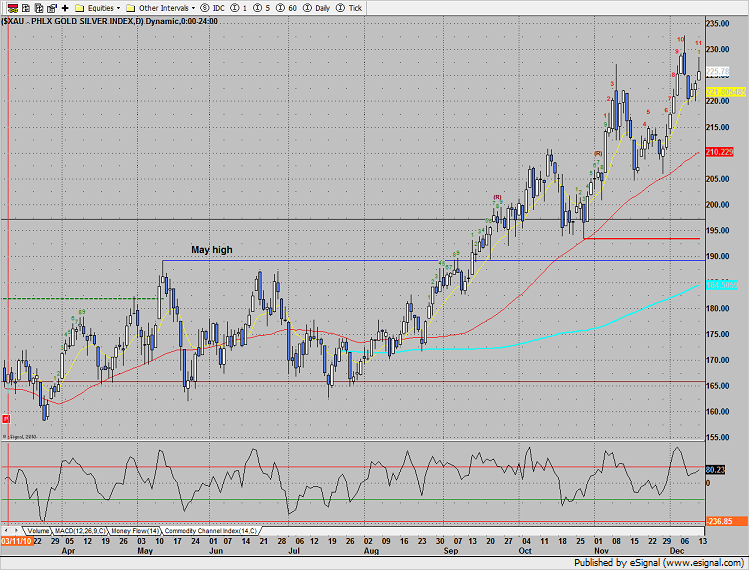Viewport: 749px width, 570px height.
Task: Click the black plus add icon
Action: click(x=65, y=8)
